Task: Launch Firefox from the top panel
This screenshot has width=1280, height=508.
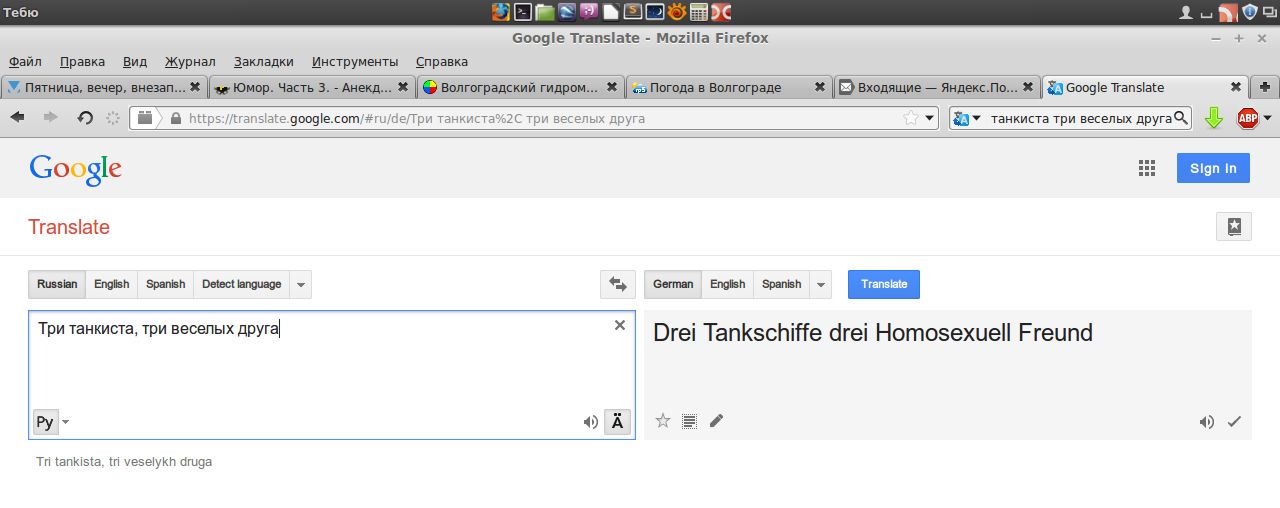Action: [501, 12]
